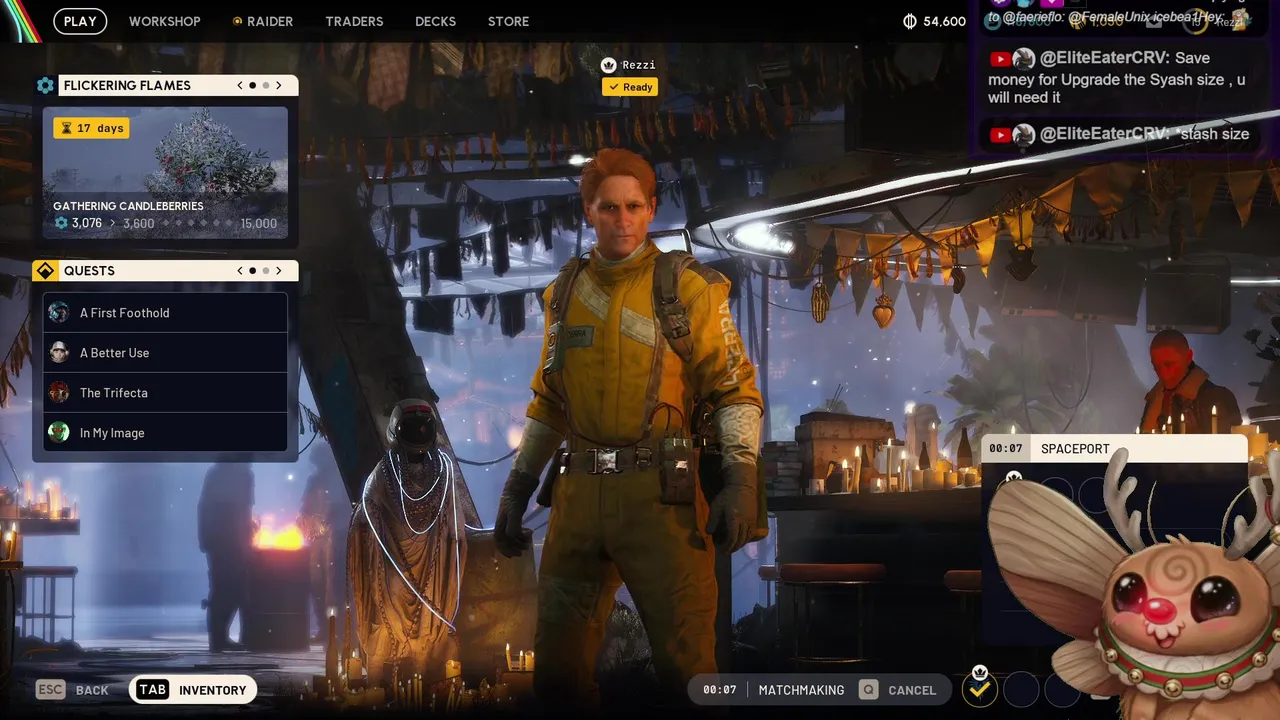Click the 54,600 coin balance
1280x720 pixels.
click(944, 21)
